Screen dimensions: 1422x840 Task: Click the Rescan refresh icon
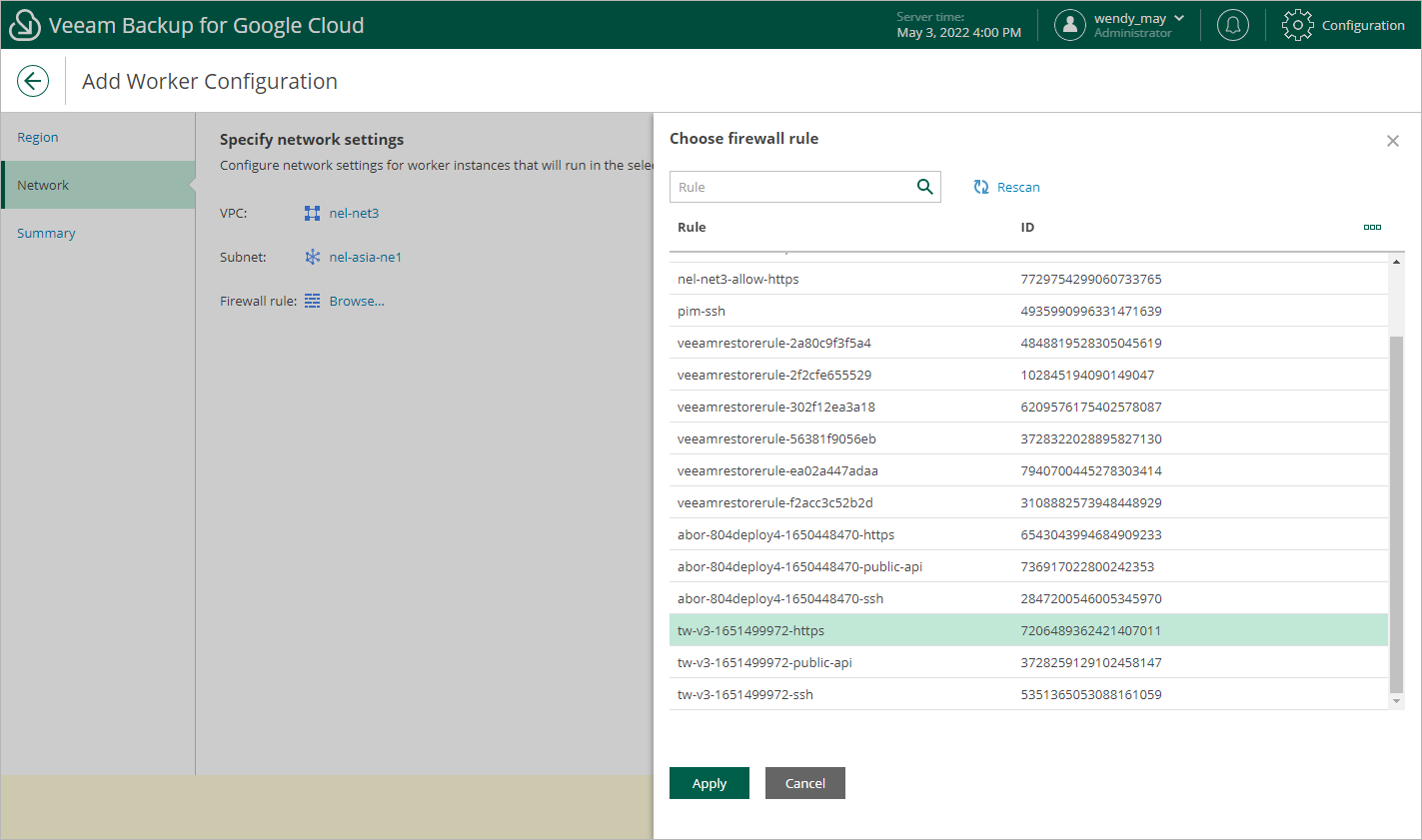(x=981, y=187)
